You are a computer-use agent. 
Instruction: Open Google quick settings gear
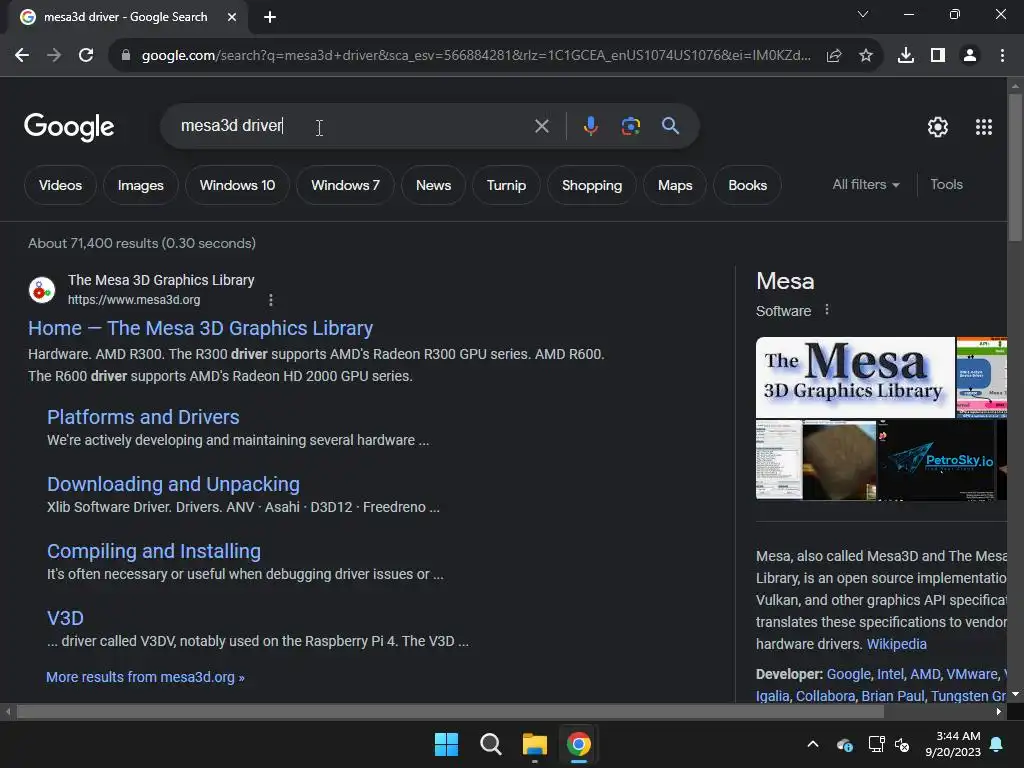pyautogui.click(x=938, y=127)
